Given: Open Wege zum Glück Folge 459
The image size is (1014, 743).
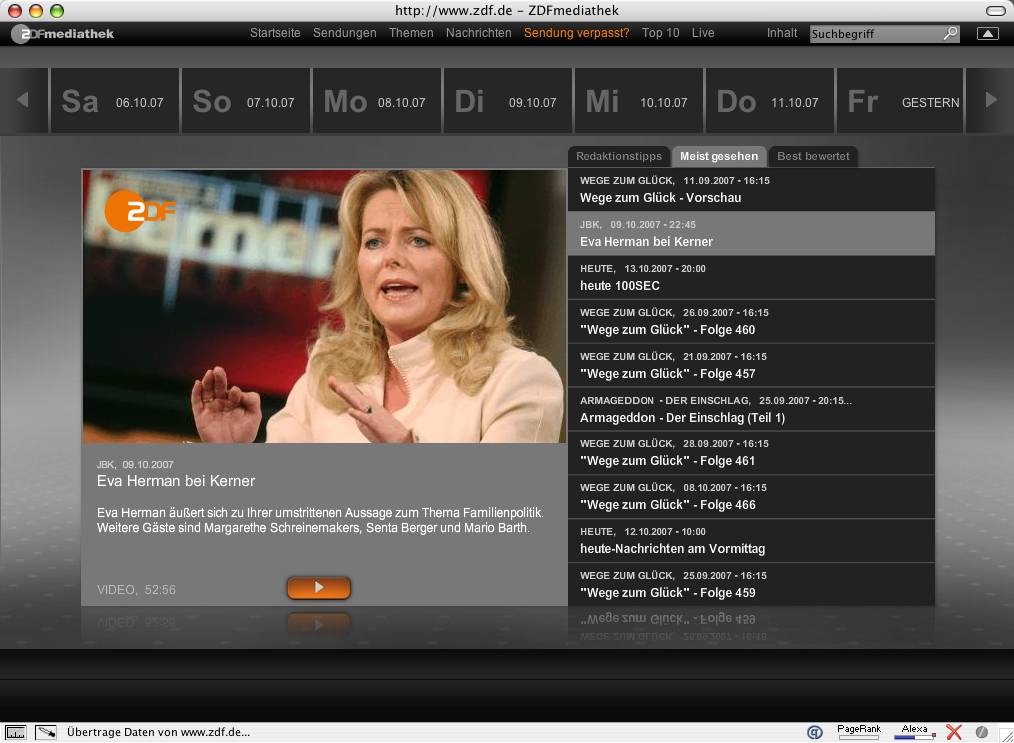Looking at the screenshot, I should pyautogui.click(x=751, y=585).
